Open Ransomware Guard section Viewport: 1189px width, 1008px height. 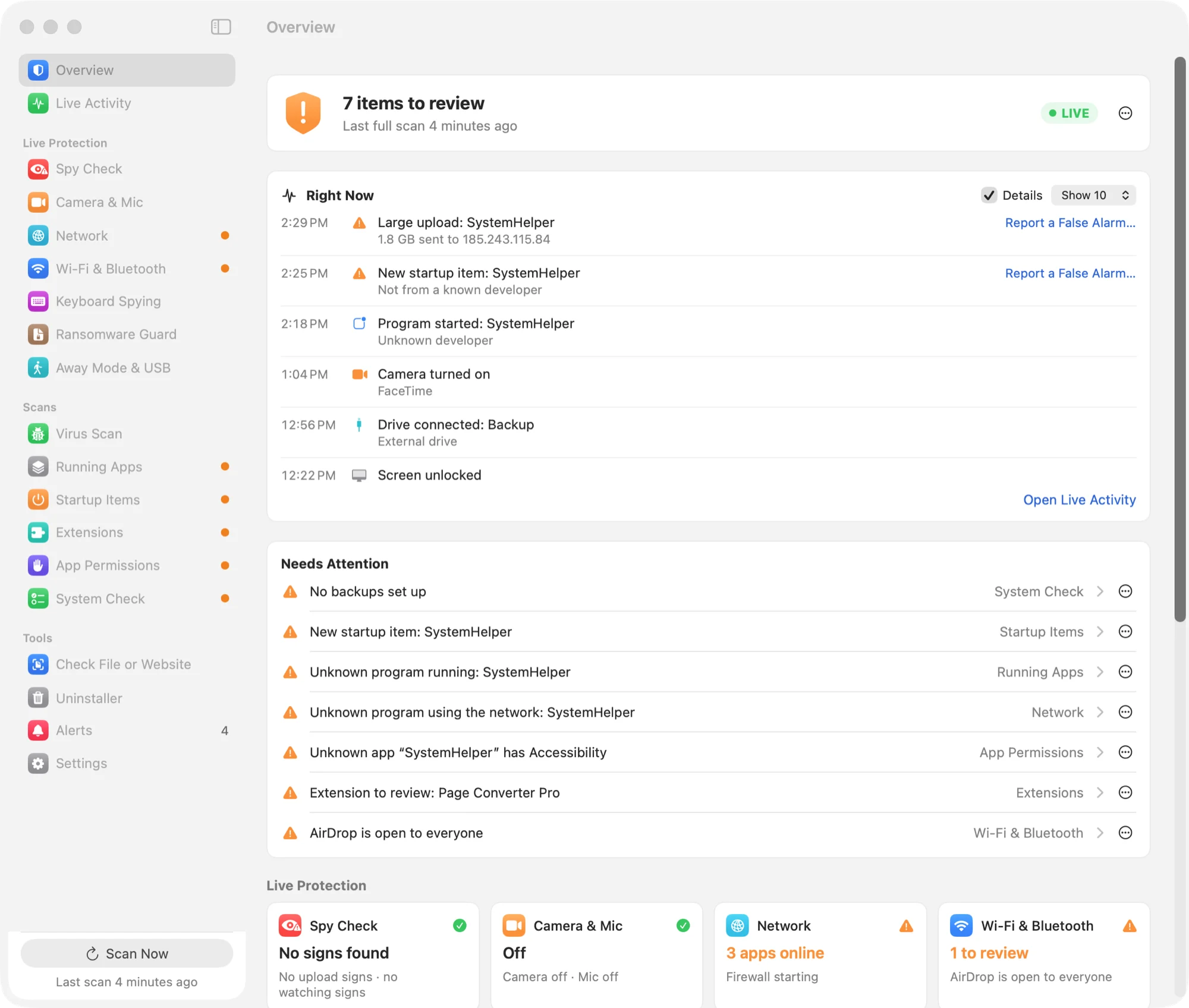click(127, 334)
